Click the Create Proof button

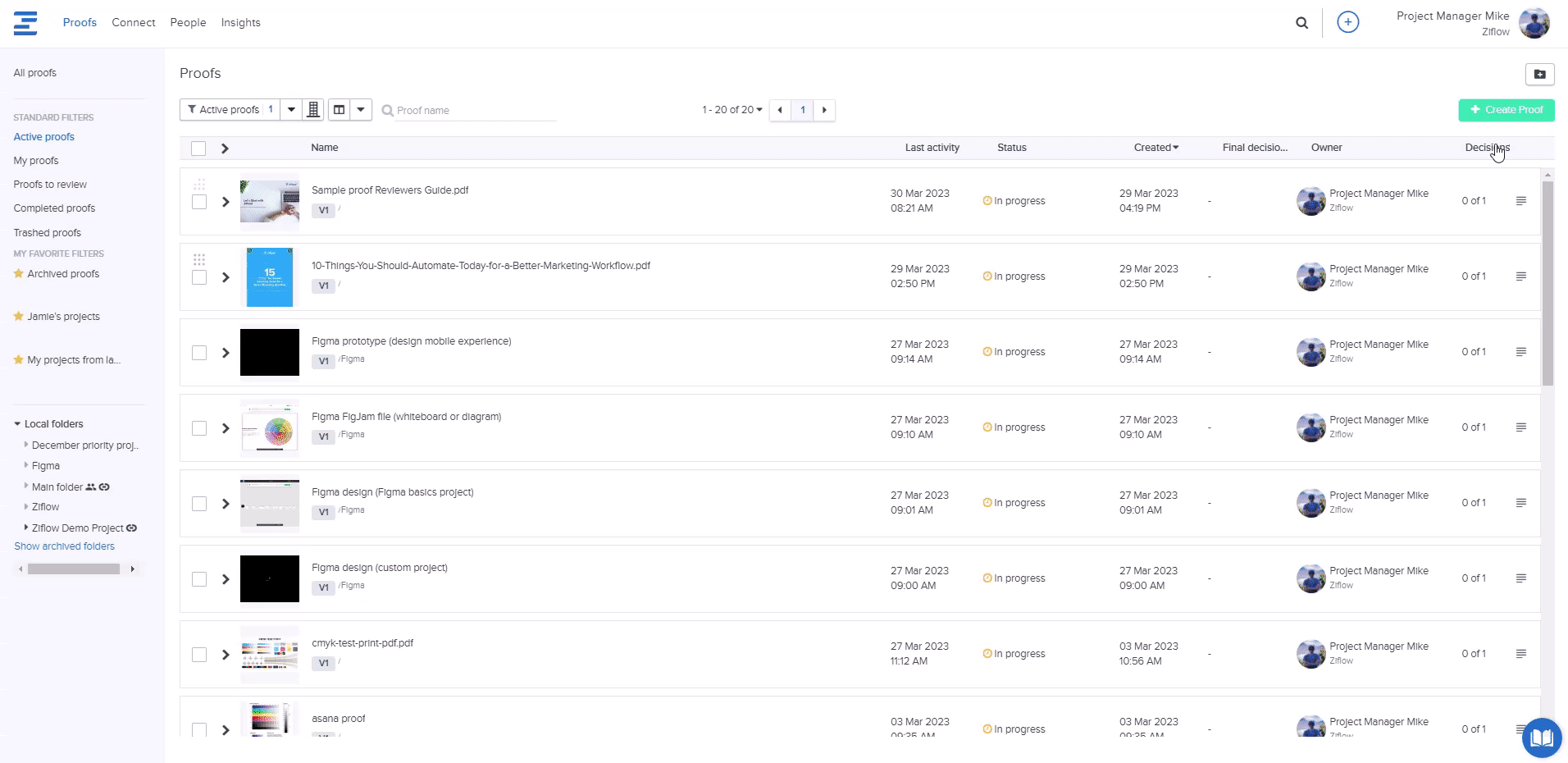[x=1506, y=110]
